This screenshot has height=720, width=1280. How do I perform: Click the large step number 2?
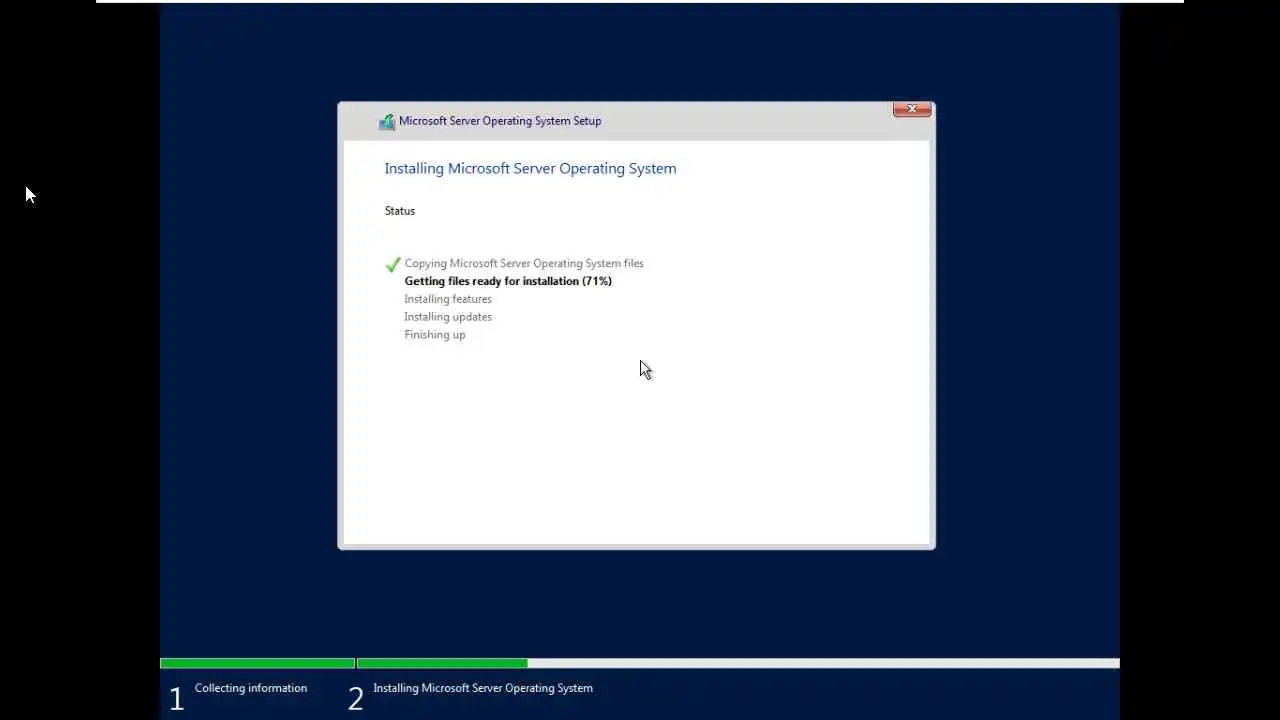pyautogui.click(x=355, y=699)
